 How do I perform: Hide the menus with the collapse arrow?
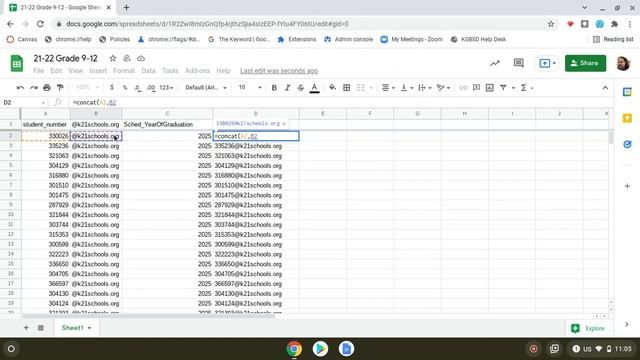(x=605, y=88)
